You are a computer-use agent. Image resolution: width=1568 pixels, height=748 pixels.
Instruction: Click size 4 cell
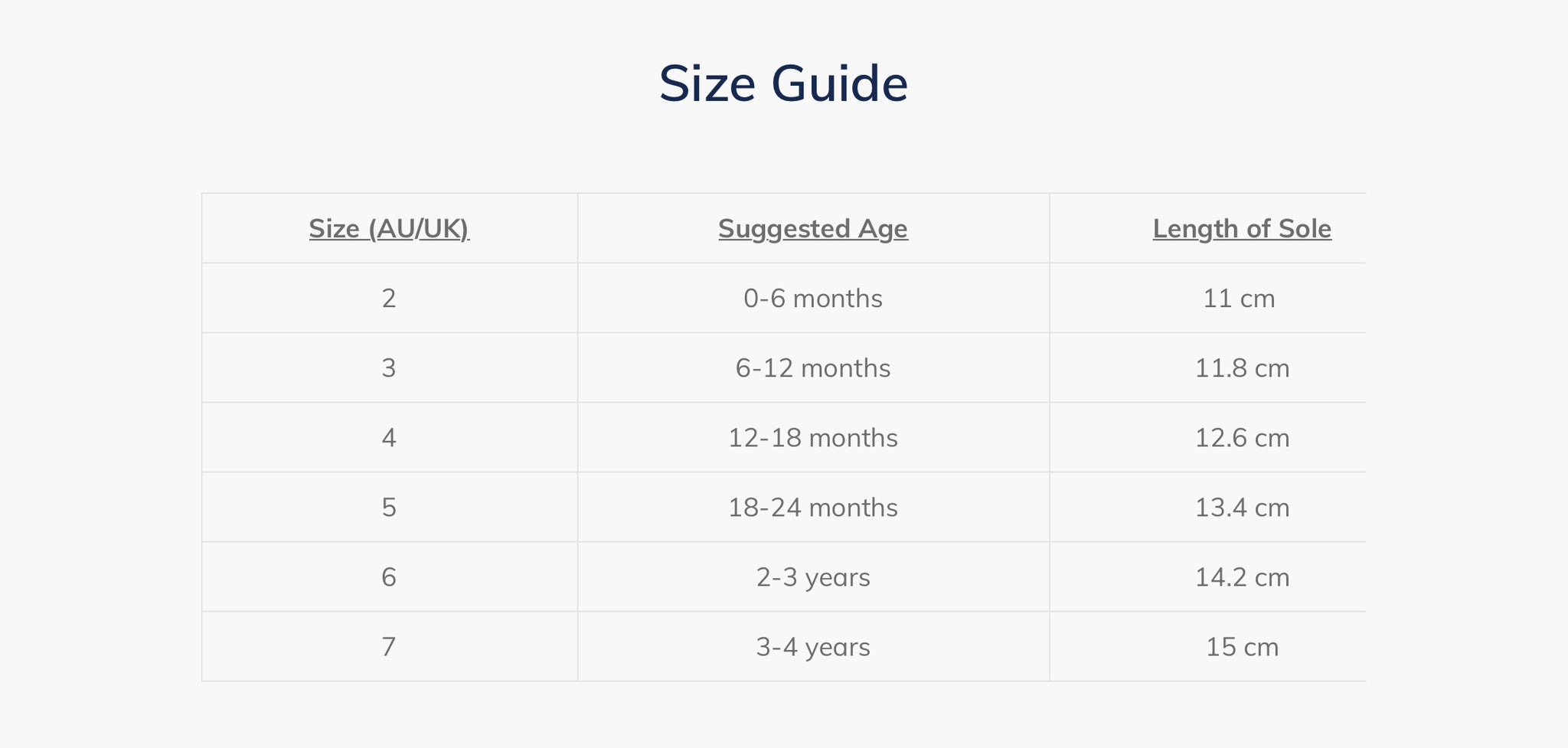tap(389, 438)
